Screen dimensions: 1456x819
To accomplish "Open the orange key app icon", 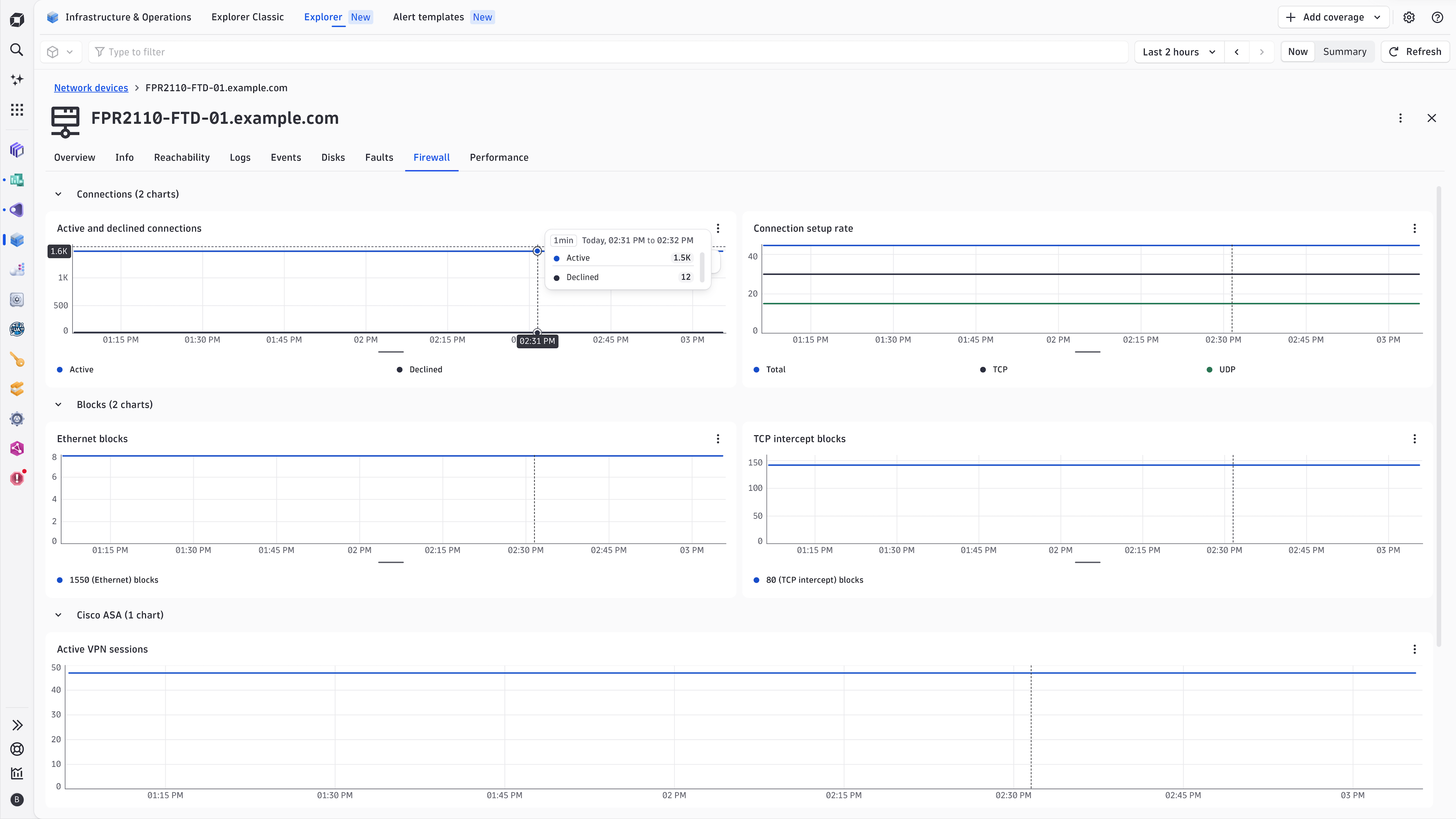I will [x=17, y=359].
